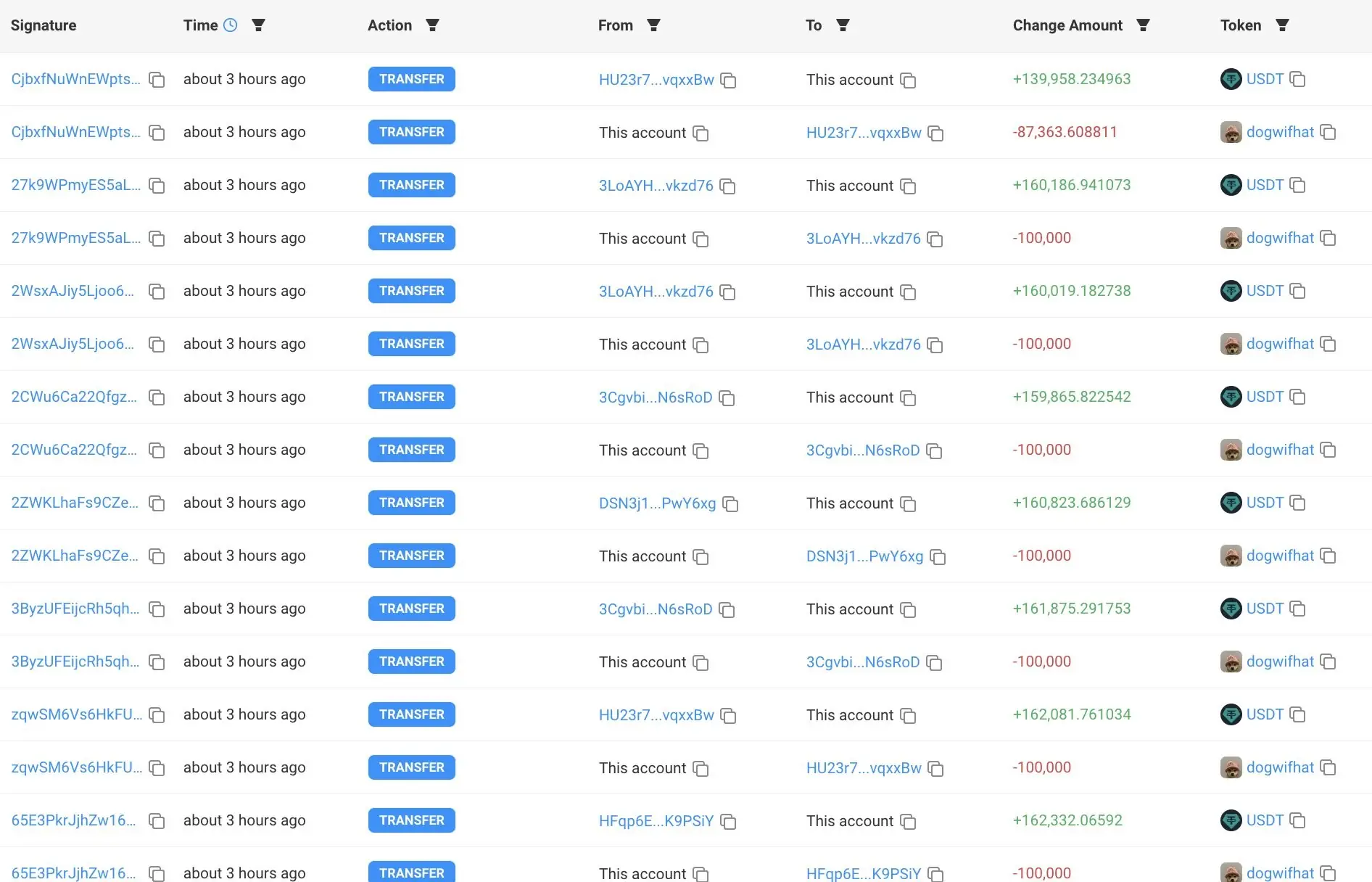Copy dogwifhat token address in -87,363.608811 row

tap(1328, 133)
